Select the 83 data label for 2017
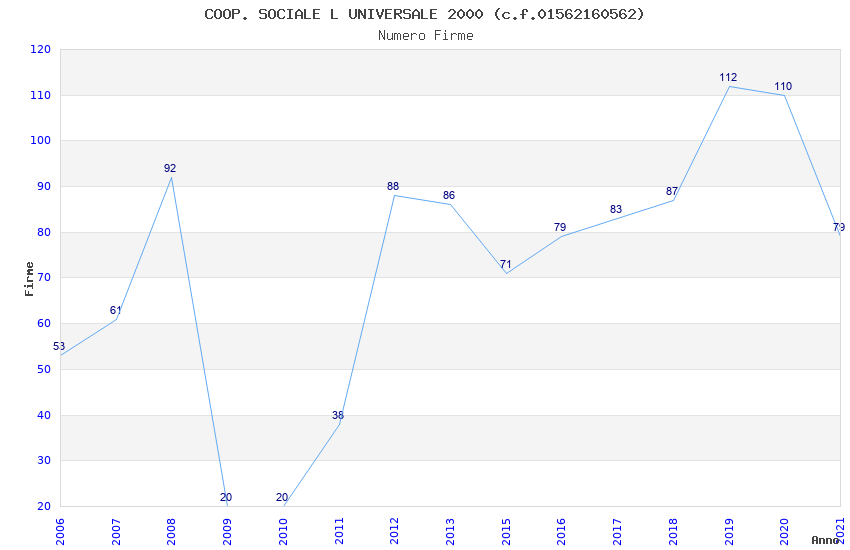 pyautogui.click(x=616, y=210)
